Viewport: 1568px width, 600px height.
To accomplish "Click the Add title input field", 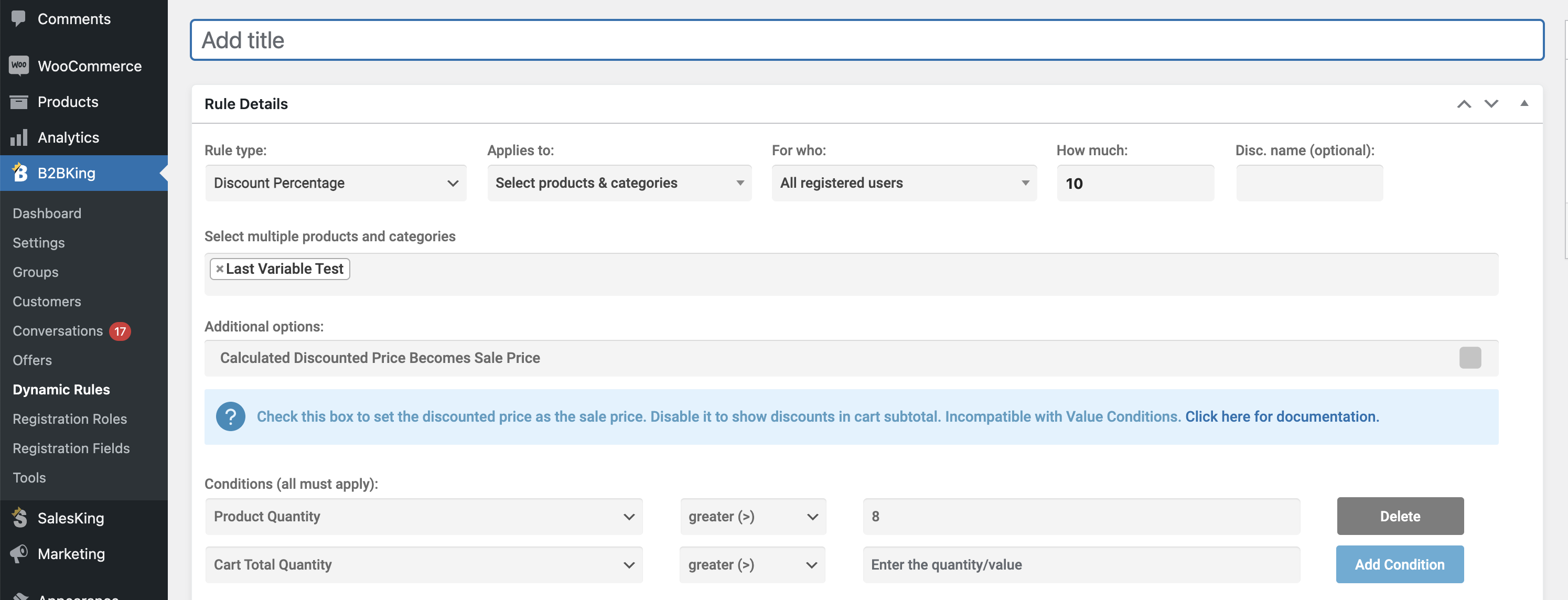I will [867, 40].
